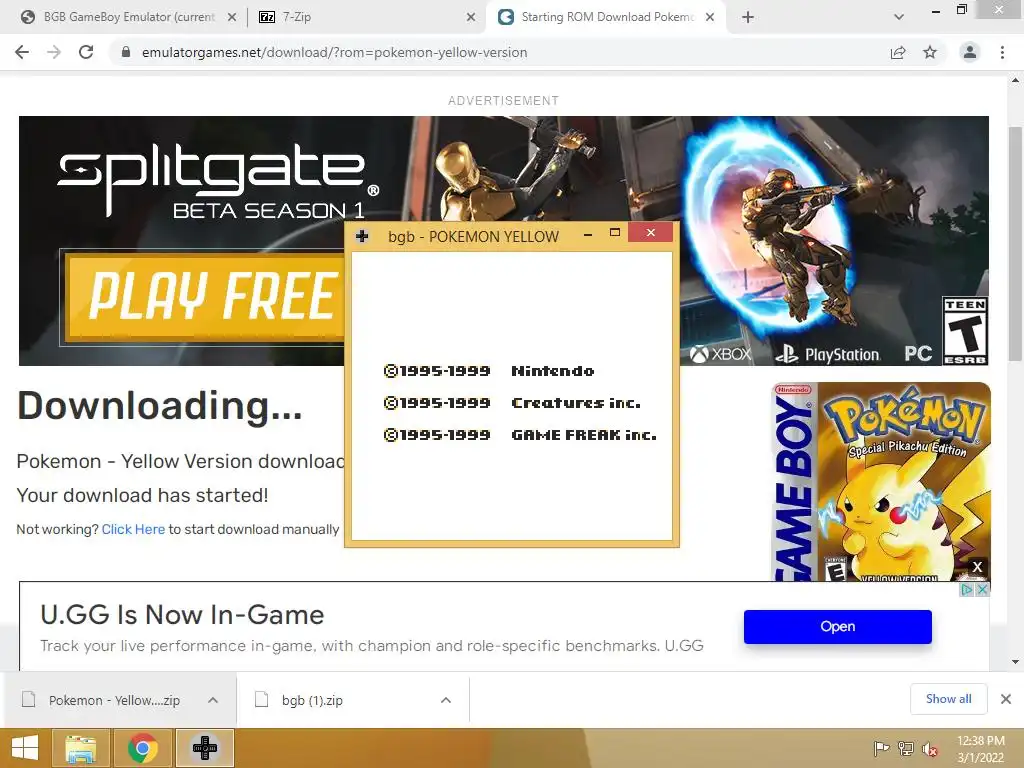
Task: Click the Play Free ad button
Action: pos(204,297)
